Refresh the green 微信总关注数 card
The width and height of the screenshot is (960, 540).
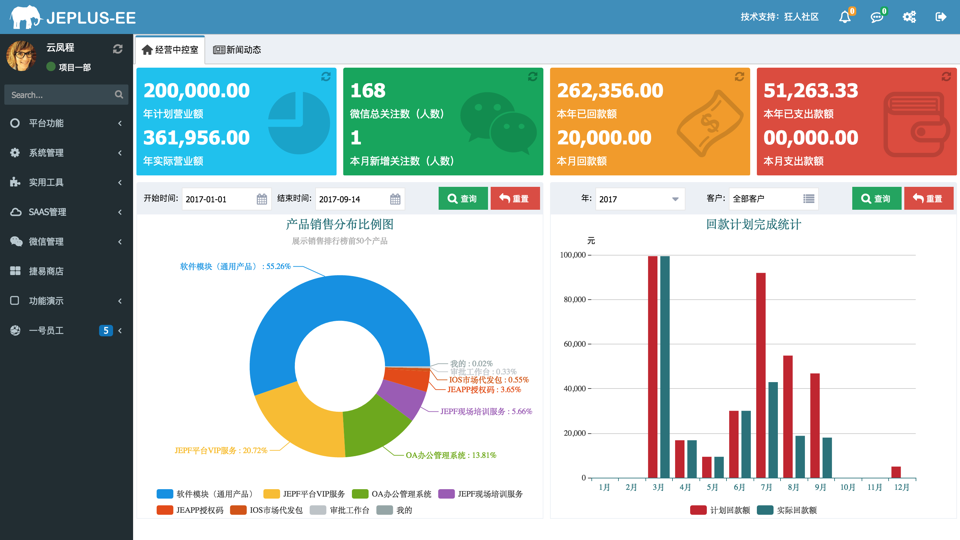[533, 77]
